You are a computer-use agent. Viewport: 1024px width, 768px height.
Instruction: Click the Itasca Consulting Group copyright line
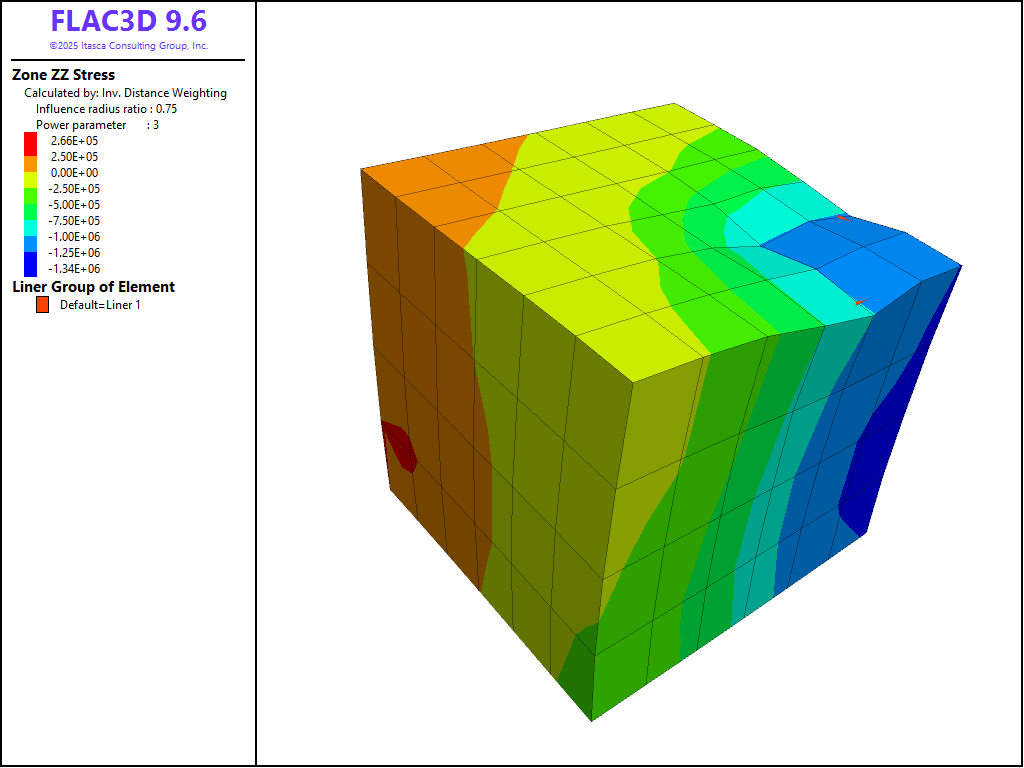(x=128, y=46)
